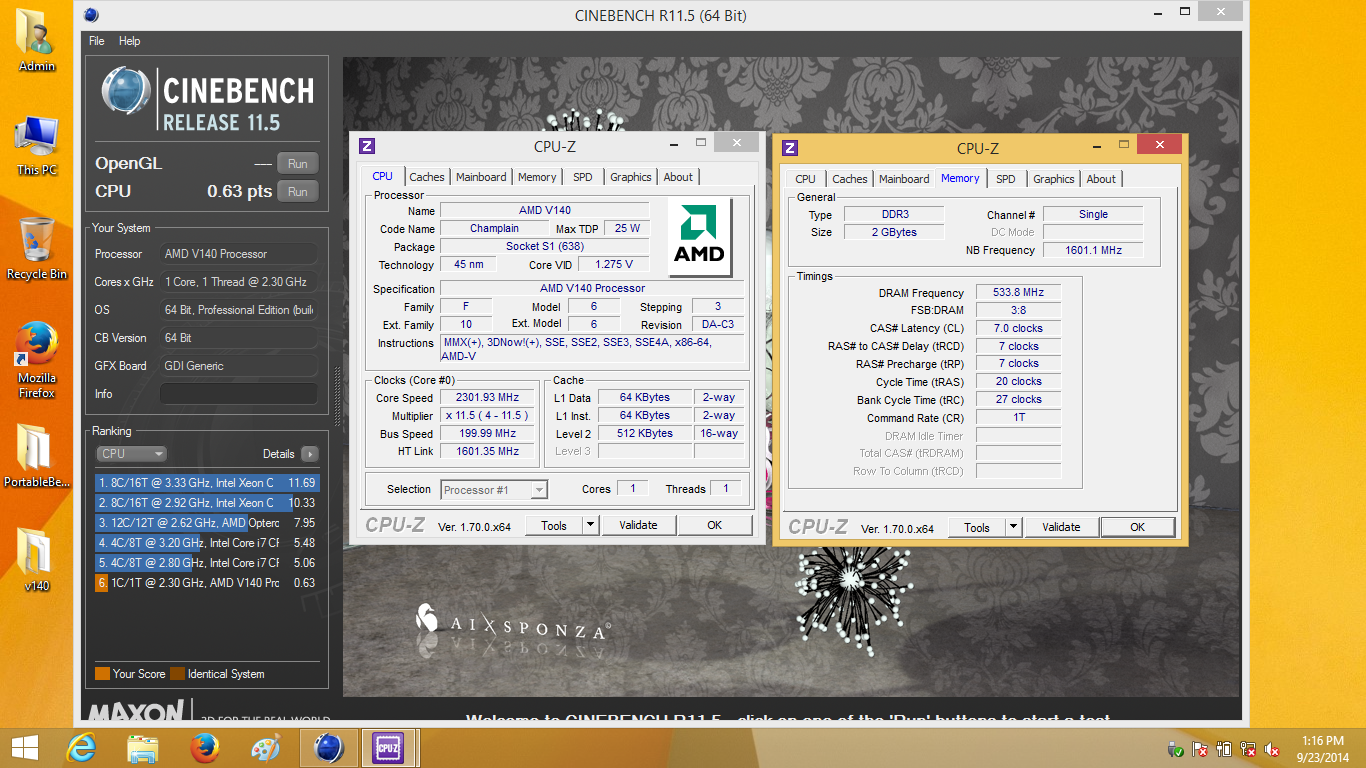Open Paint from the taskbar

[x=266, y=748]
